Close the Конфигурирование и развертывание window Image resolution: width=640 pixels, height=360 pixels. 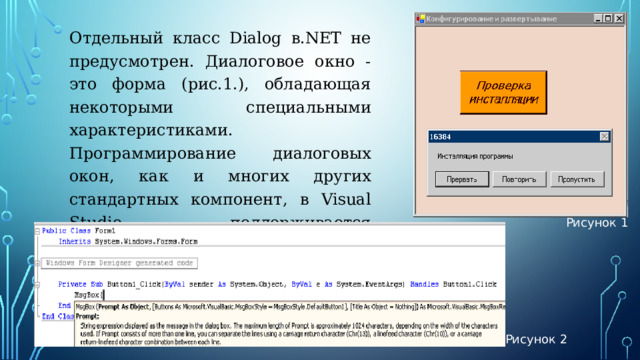pyautogui.click(x=619, y=18)
